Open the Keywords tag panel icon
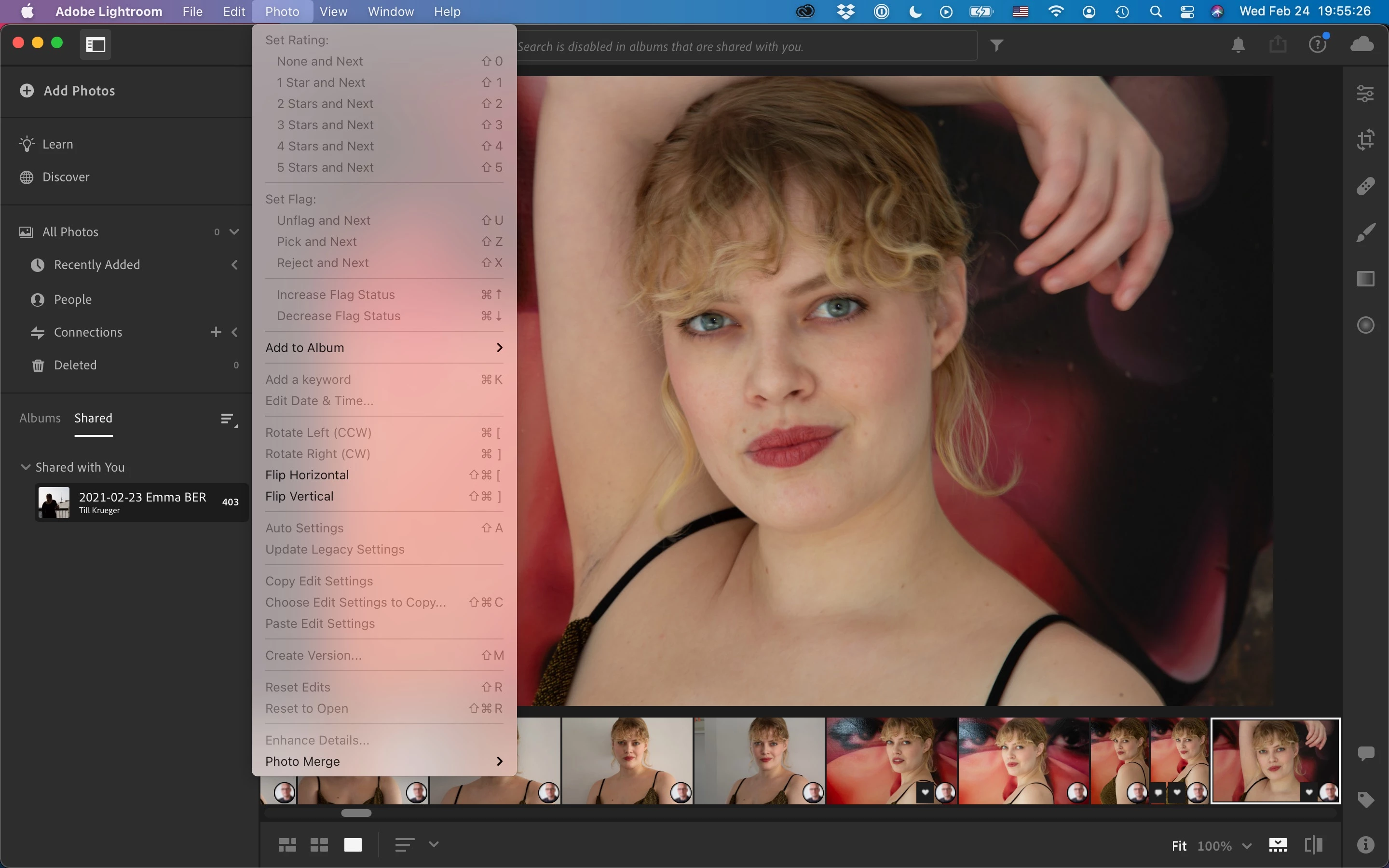 (1365, 799)
